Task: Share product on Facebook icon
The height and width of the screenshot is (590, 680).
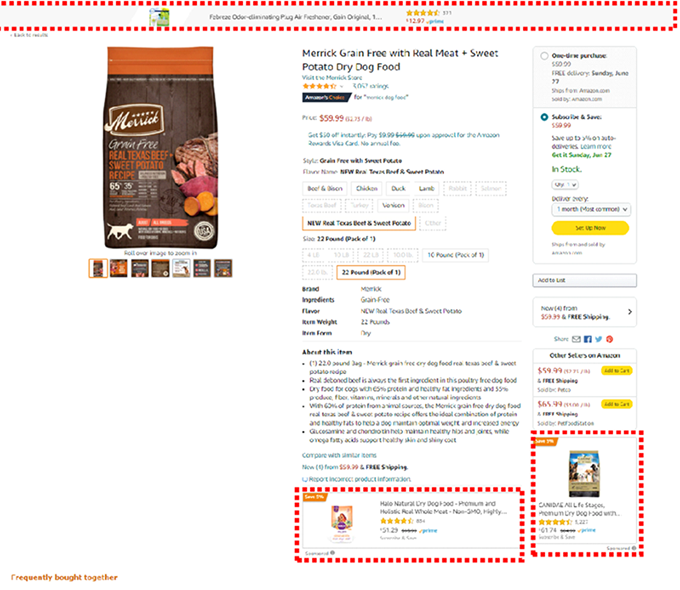Action: 588,339
